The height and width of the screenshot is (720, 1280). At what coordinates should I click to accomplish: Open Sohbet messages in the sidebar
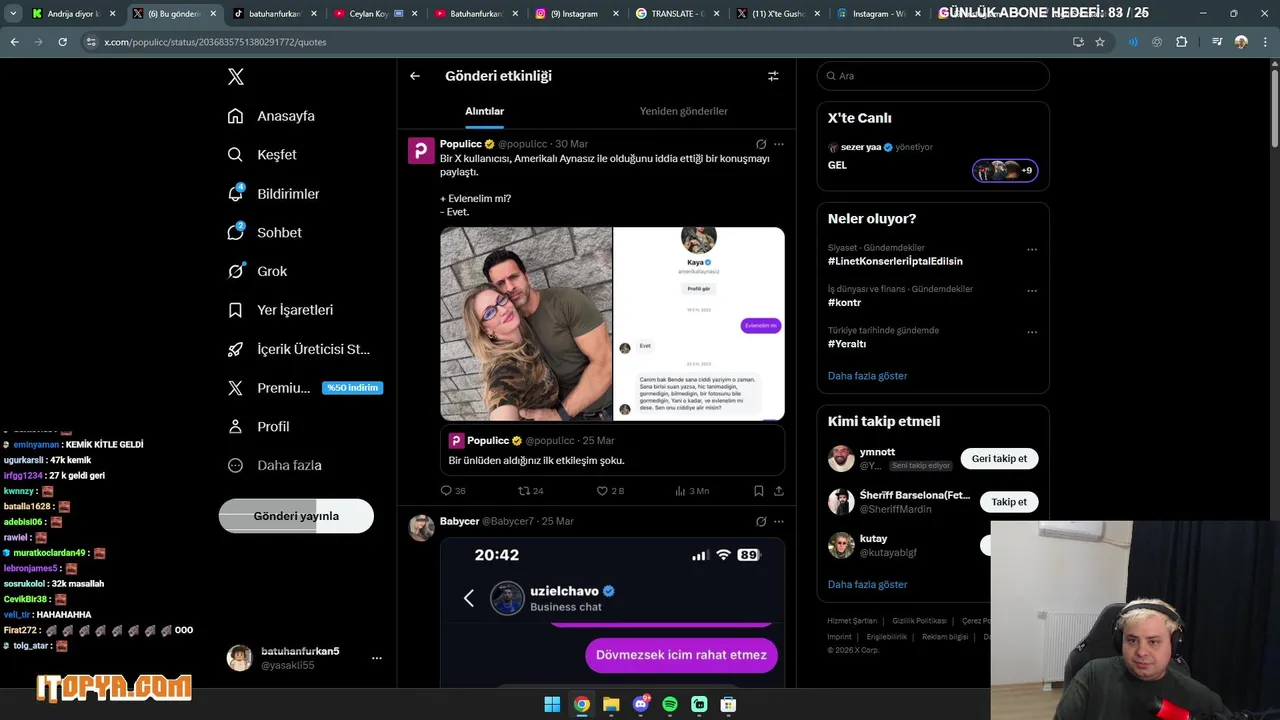(x=264, y=232)
